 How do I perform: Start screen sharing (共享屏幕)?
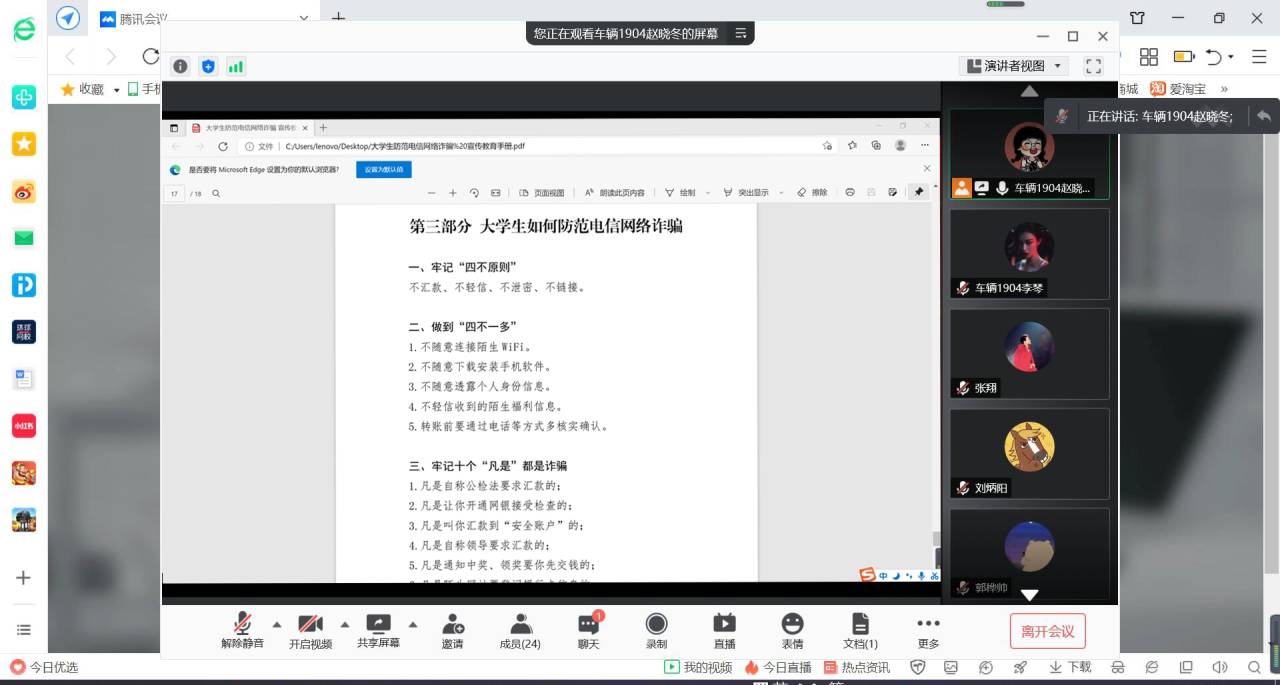(x=378, y=630)
